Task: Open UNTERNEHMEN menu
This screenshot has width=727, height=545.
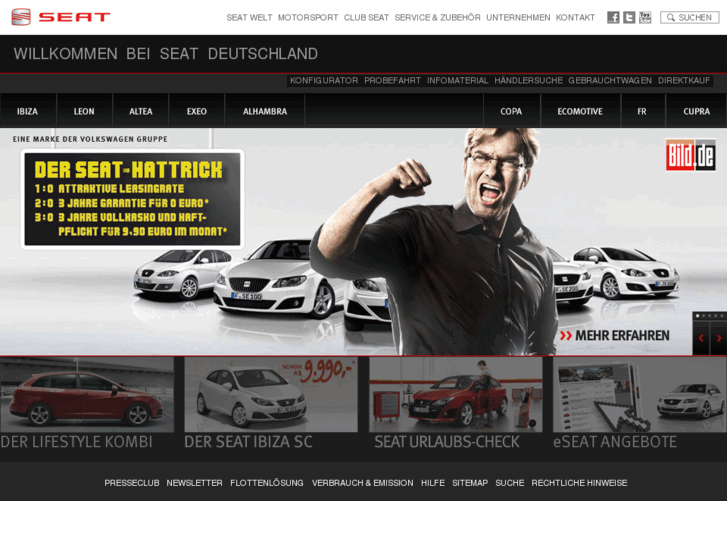Action: tap(518, 18)
